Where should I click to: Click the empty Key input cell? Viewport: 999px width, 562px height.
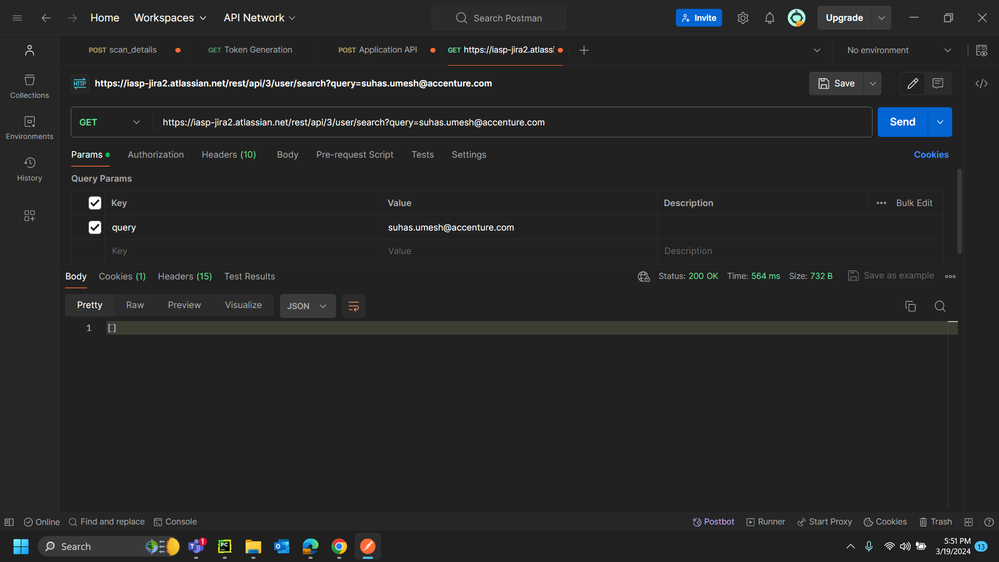pos(243,251)
